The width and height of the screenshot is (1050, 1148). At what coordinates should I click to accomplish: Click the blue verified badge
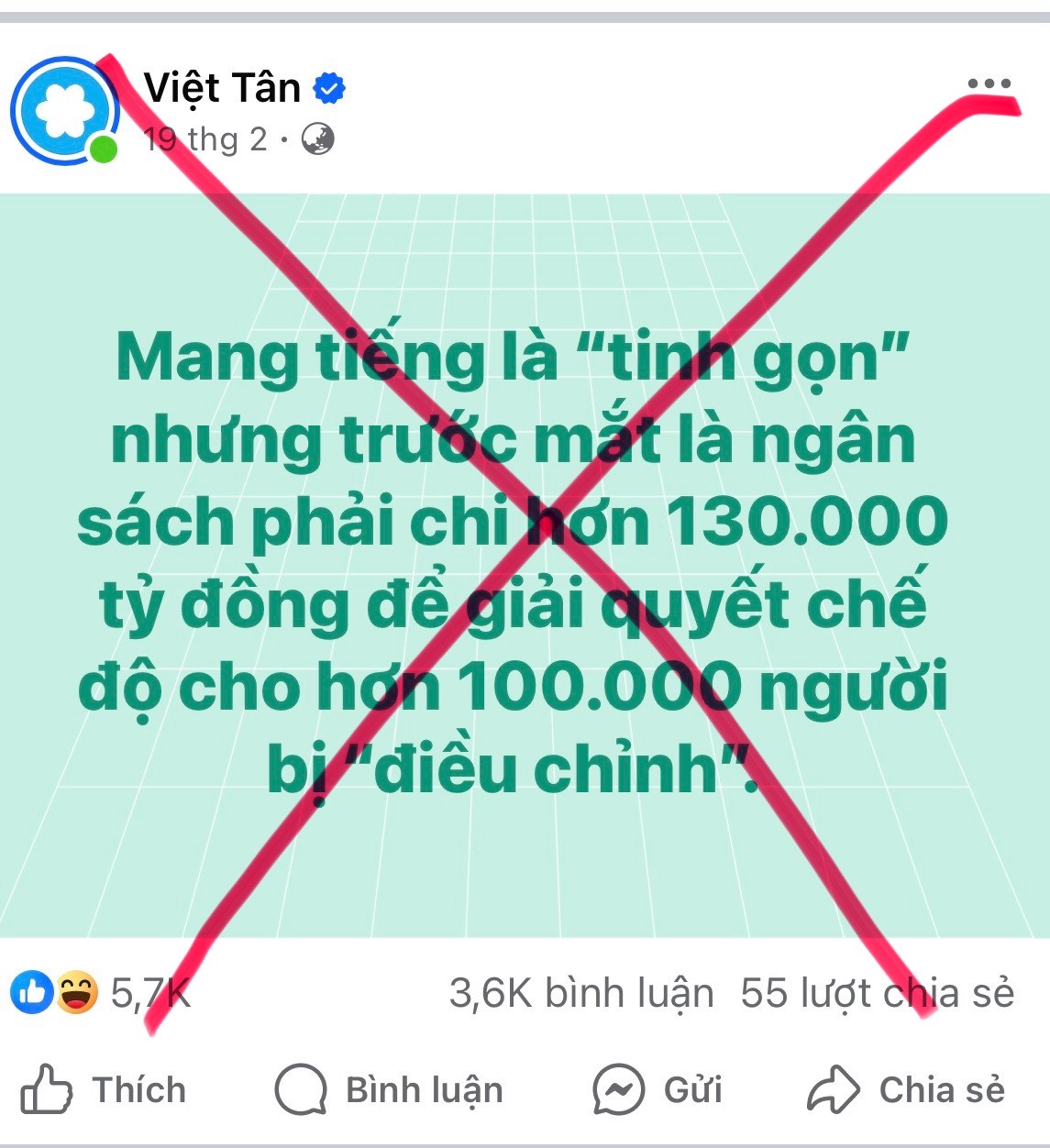tap(329, 89)
